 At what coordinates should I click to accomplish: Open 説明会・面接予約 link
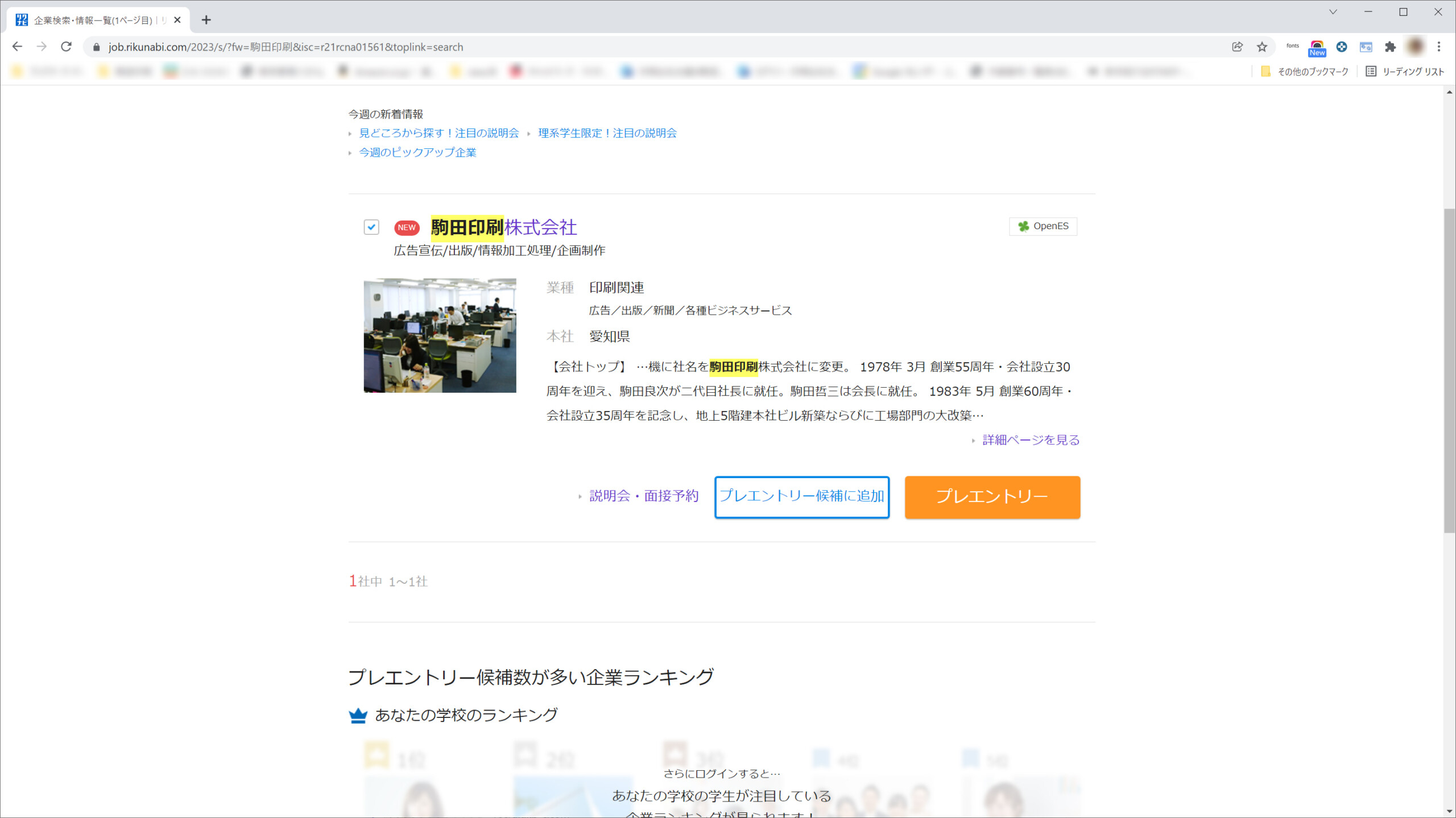pos(644,496)
